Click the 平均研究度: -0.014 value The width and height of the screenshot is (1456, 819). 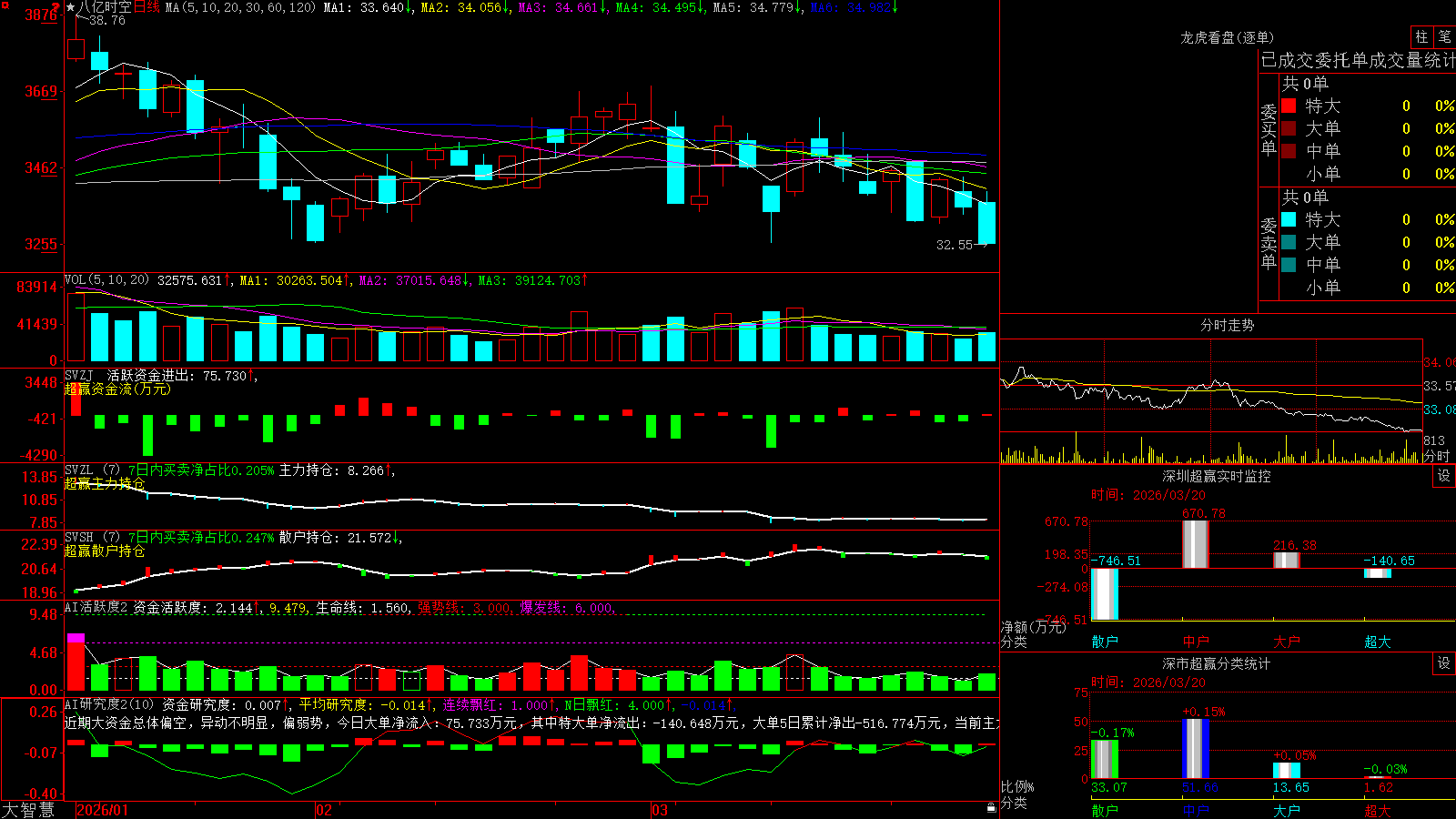[366, 704]
